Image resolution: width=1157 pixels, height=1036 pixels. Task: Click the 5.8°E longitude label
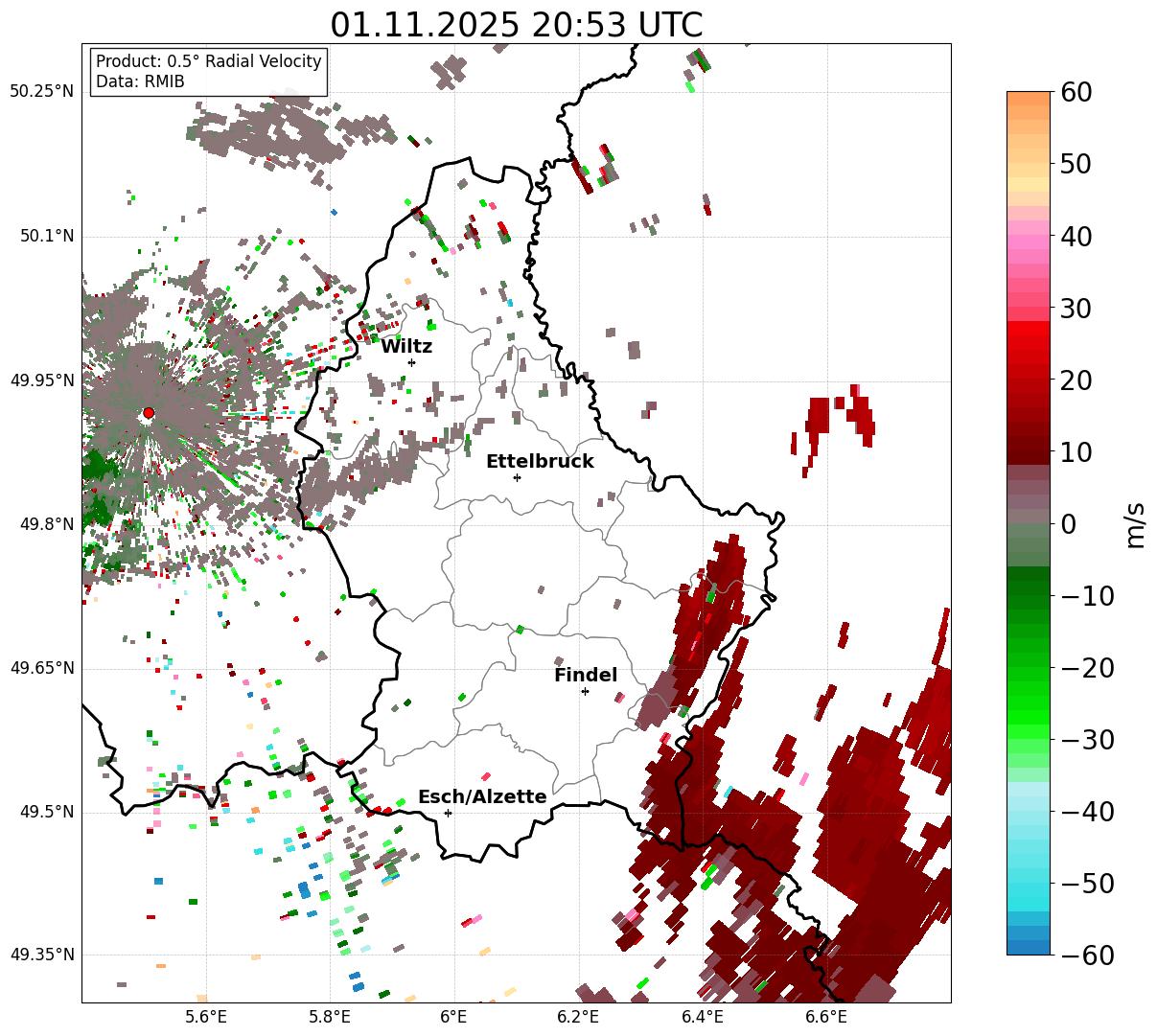click(330, 1017)
